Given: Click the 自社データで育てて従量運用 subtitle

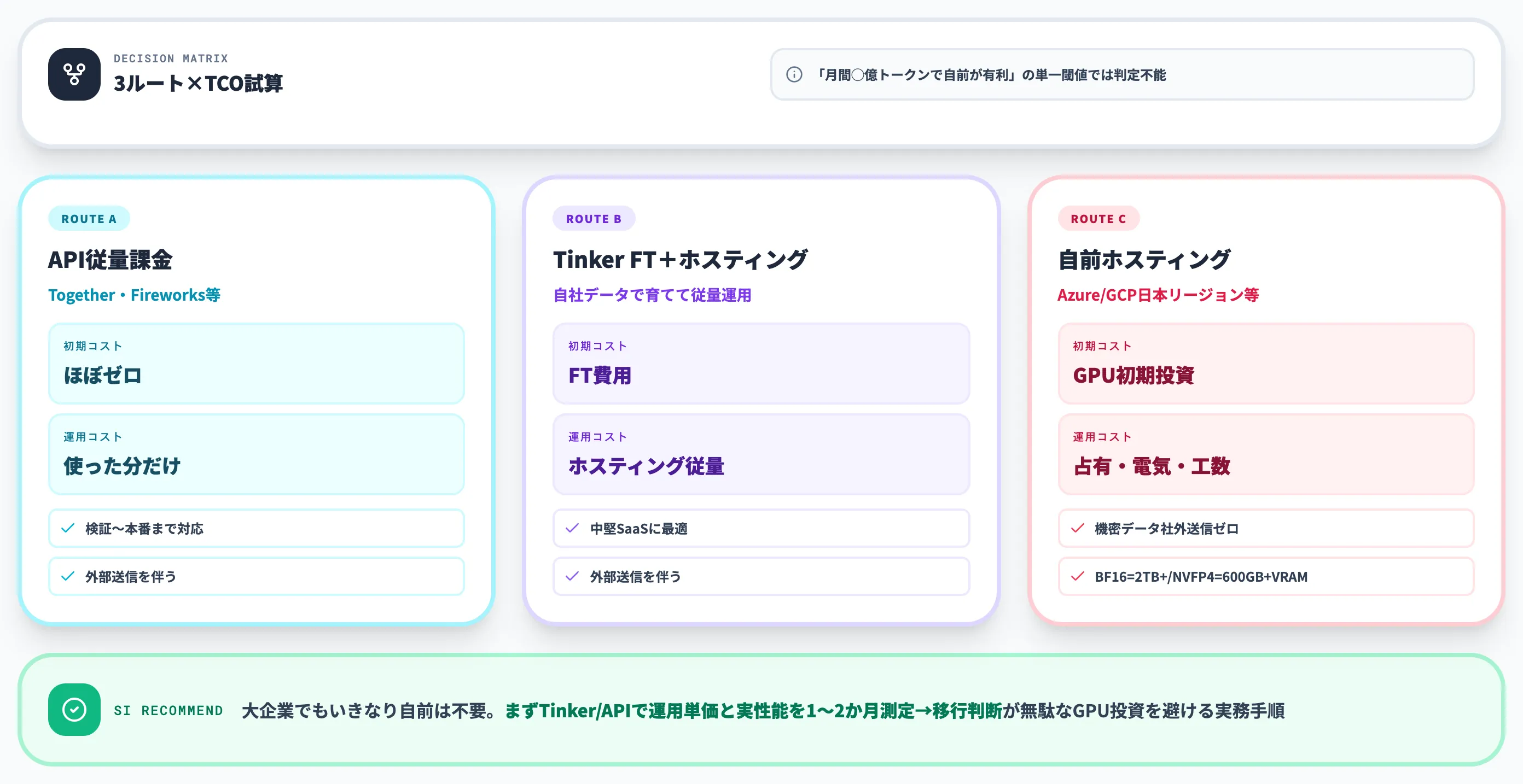Looking at the screenshot, I should [652, 295].
